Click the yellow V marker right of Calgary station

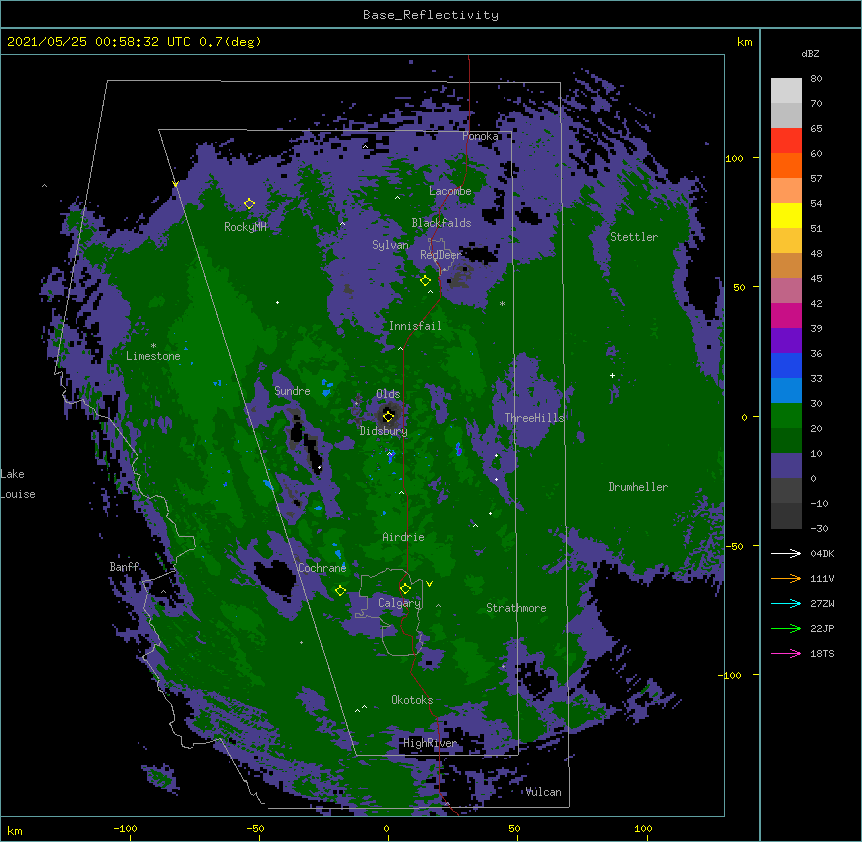click(x=429, y=584)
